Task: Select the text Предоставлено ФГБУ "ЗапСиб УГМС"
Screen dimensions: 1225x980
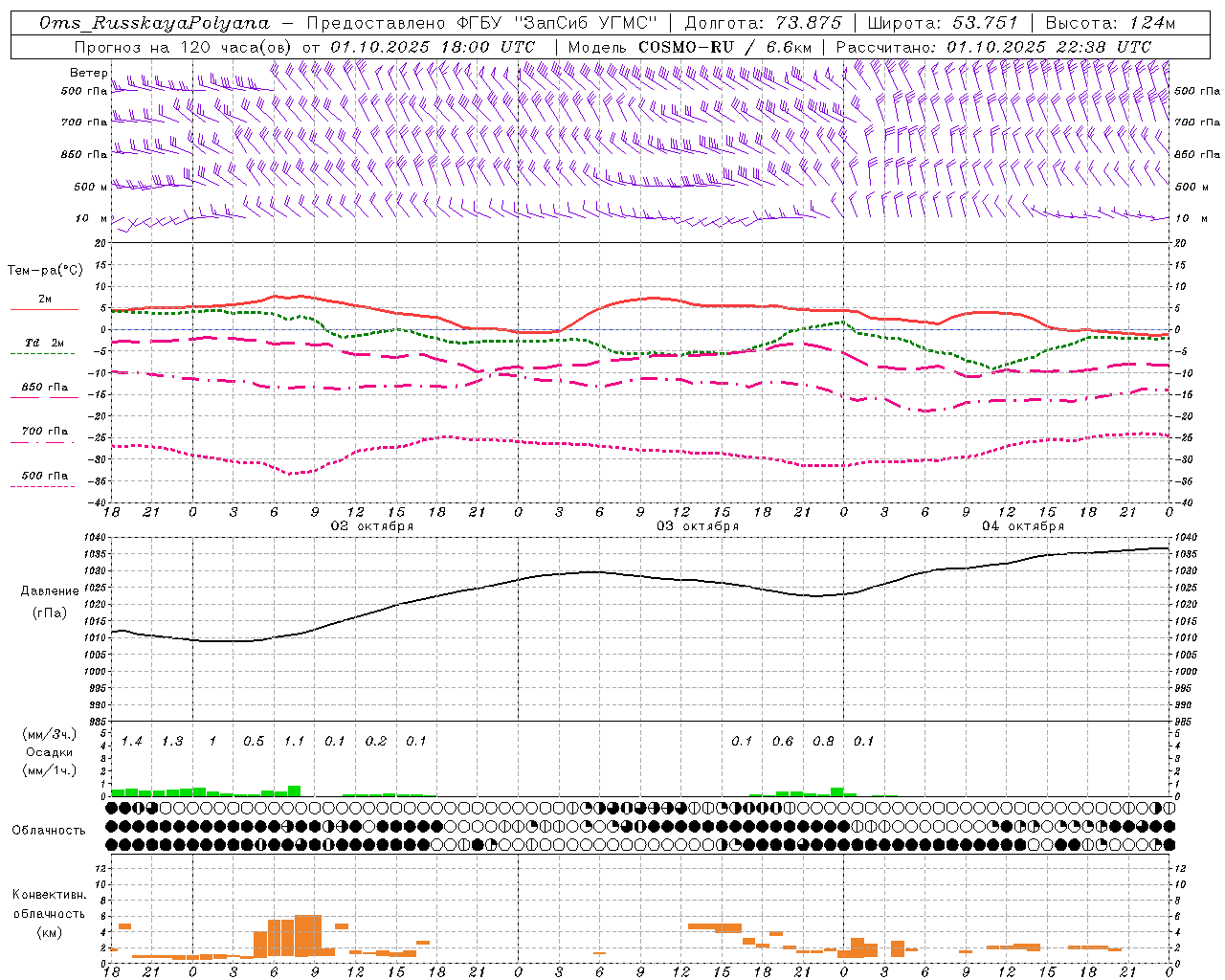Action: (482, 23)
